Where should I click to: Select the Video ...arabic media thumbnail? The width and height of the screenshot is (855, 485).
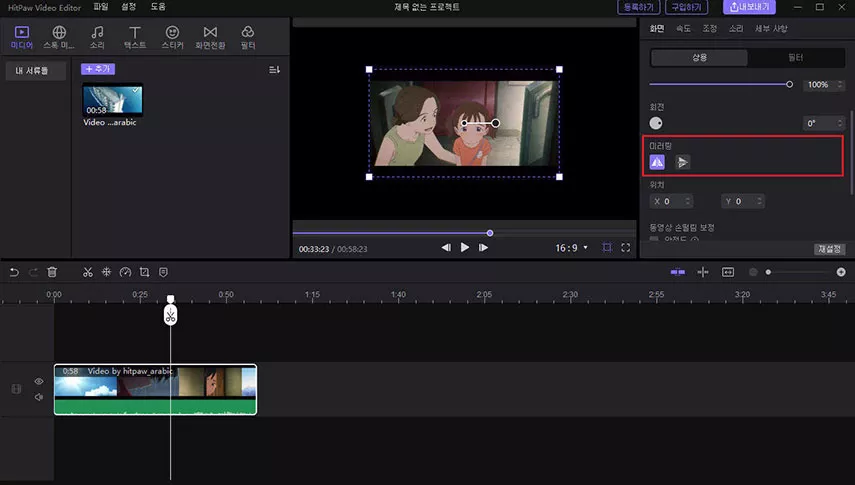tap(112, 100)
